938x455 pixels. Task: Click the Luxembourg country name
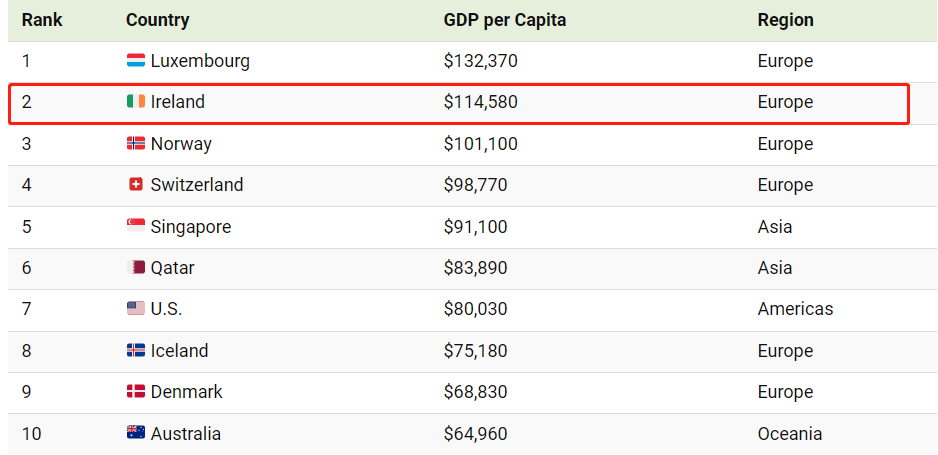tap(200, 61)
